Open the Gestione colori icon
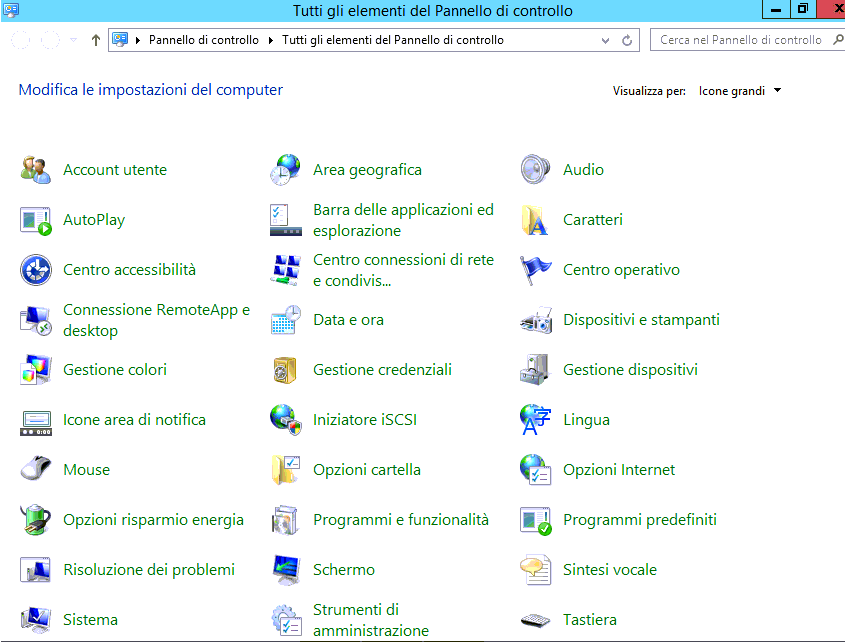The width and height of the screenshot is (845, 642). coord(36,370)
